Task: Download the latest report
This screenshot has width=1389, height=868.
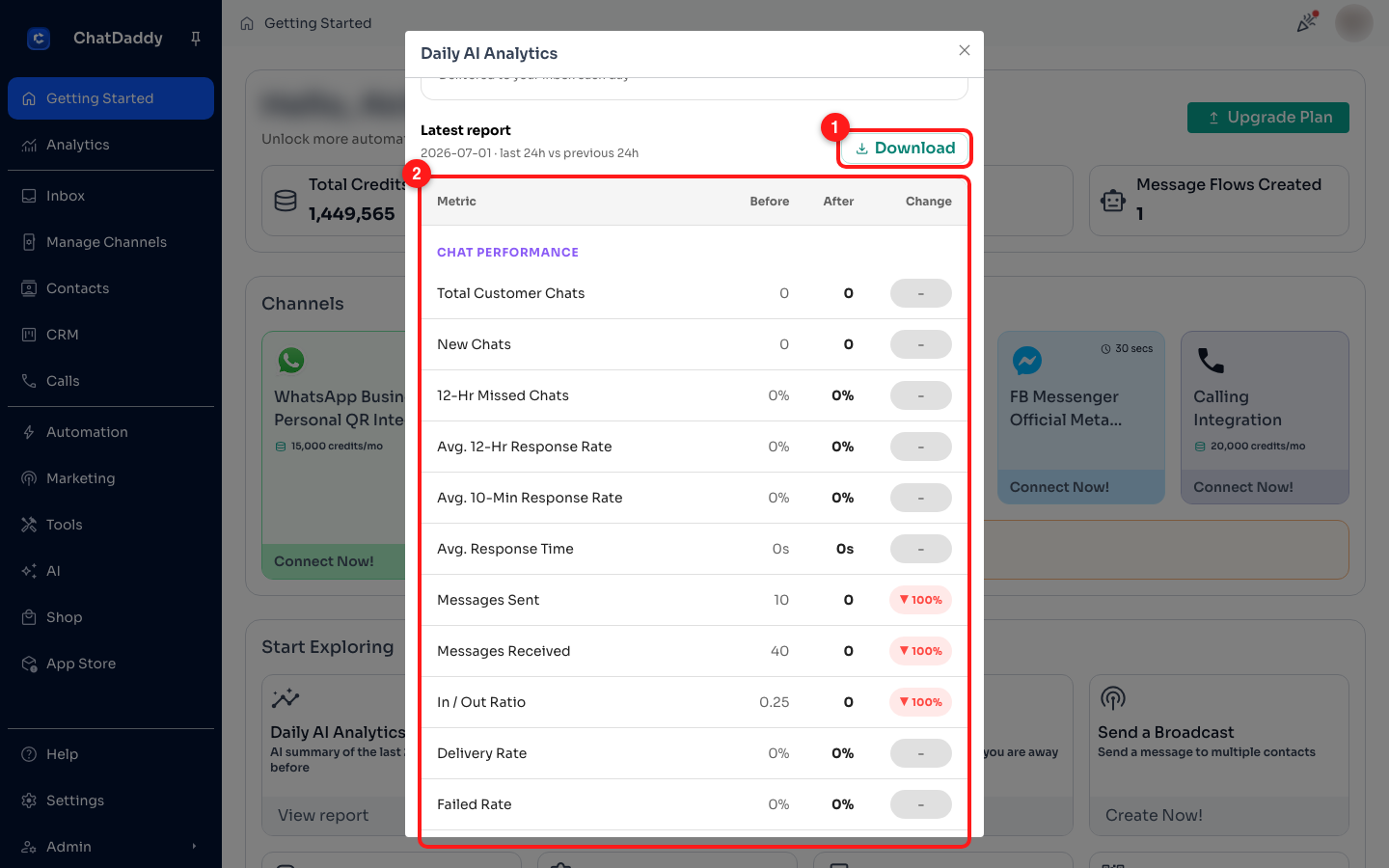Action: tap(905, 149)
